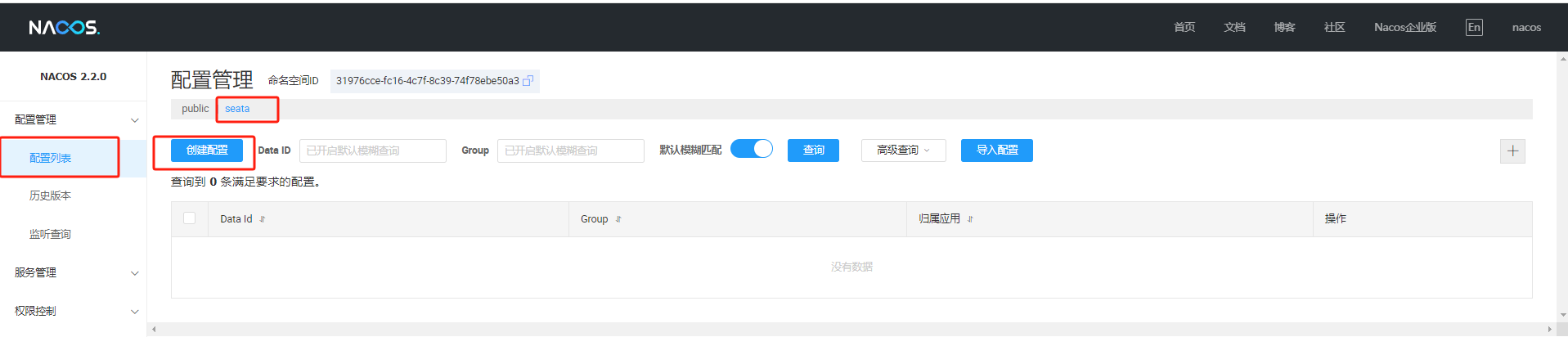Open 博客 in top navigation
The image size is (1568, 337).
click(x=1284, y=27)
